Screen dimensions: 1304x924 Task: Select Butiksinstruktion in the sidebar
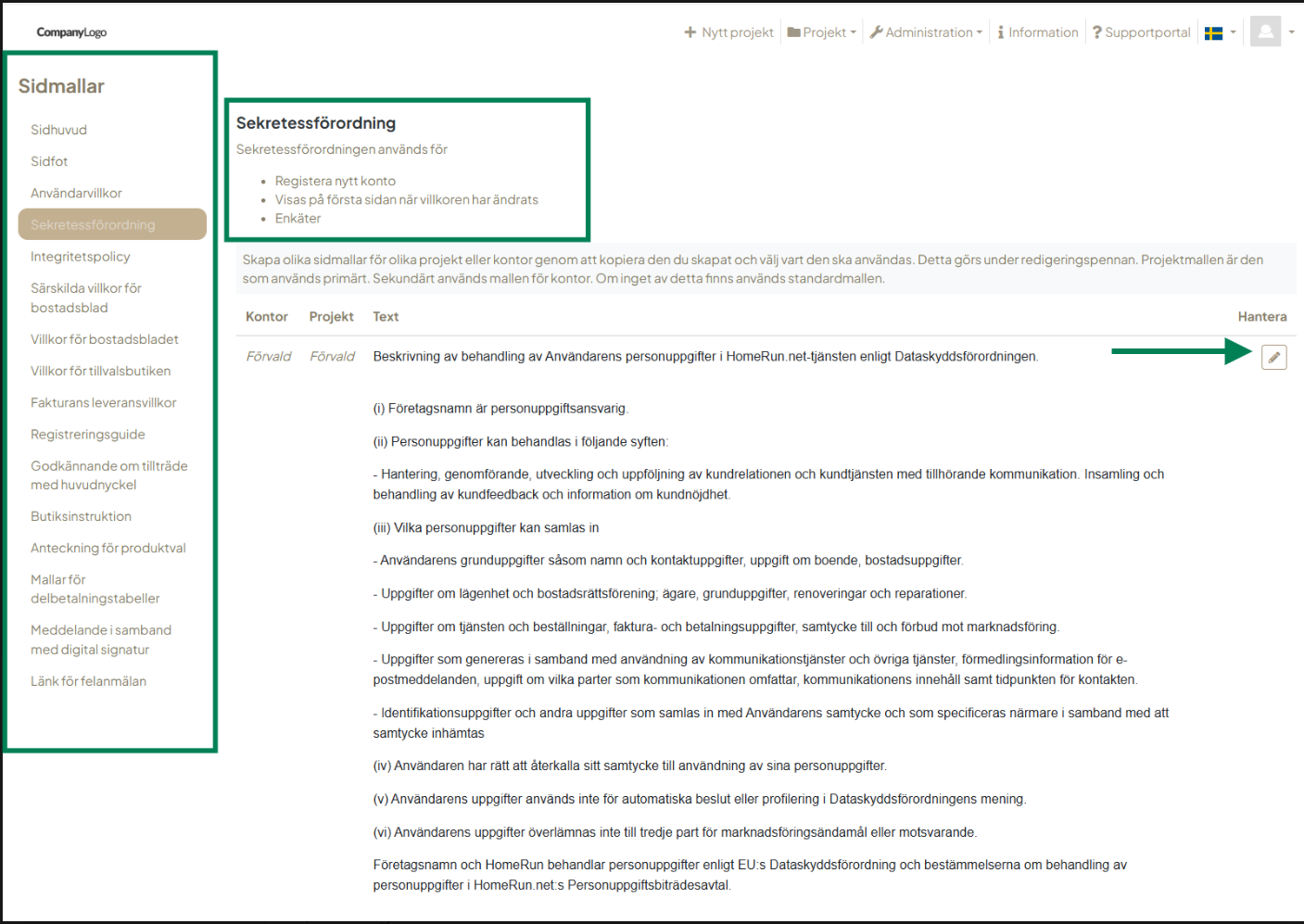pos(81,516)
